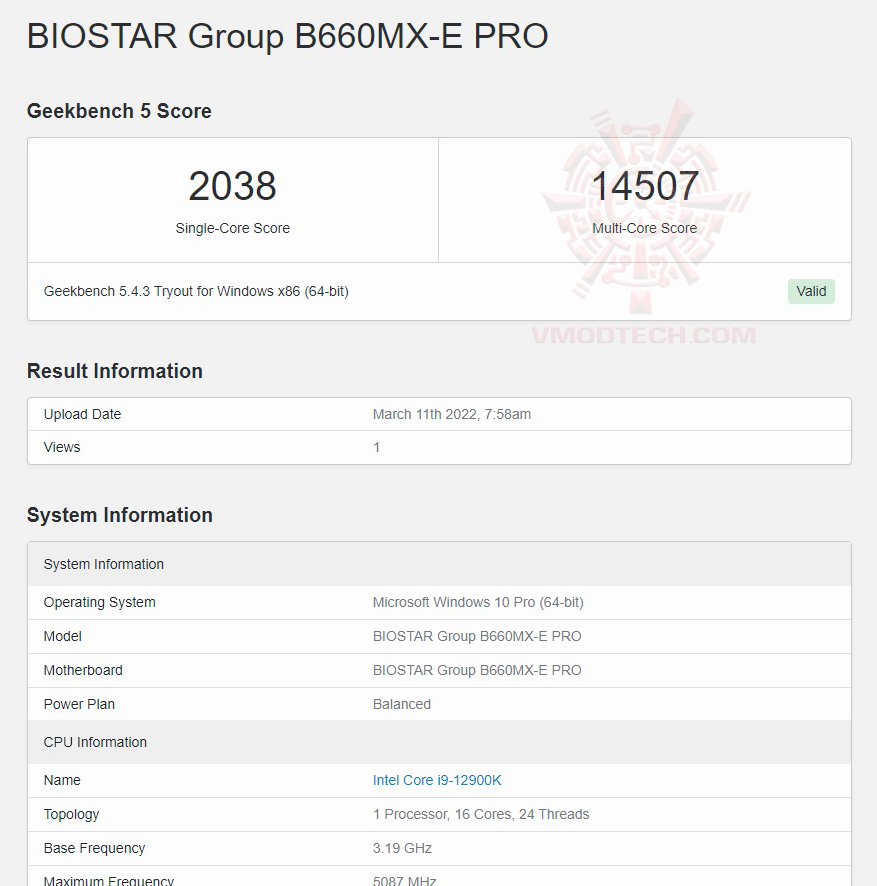Click the Balanced power plan value

402,704
